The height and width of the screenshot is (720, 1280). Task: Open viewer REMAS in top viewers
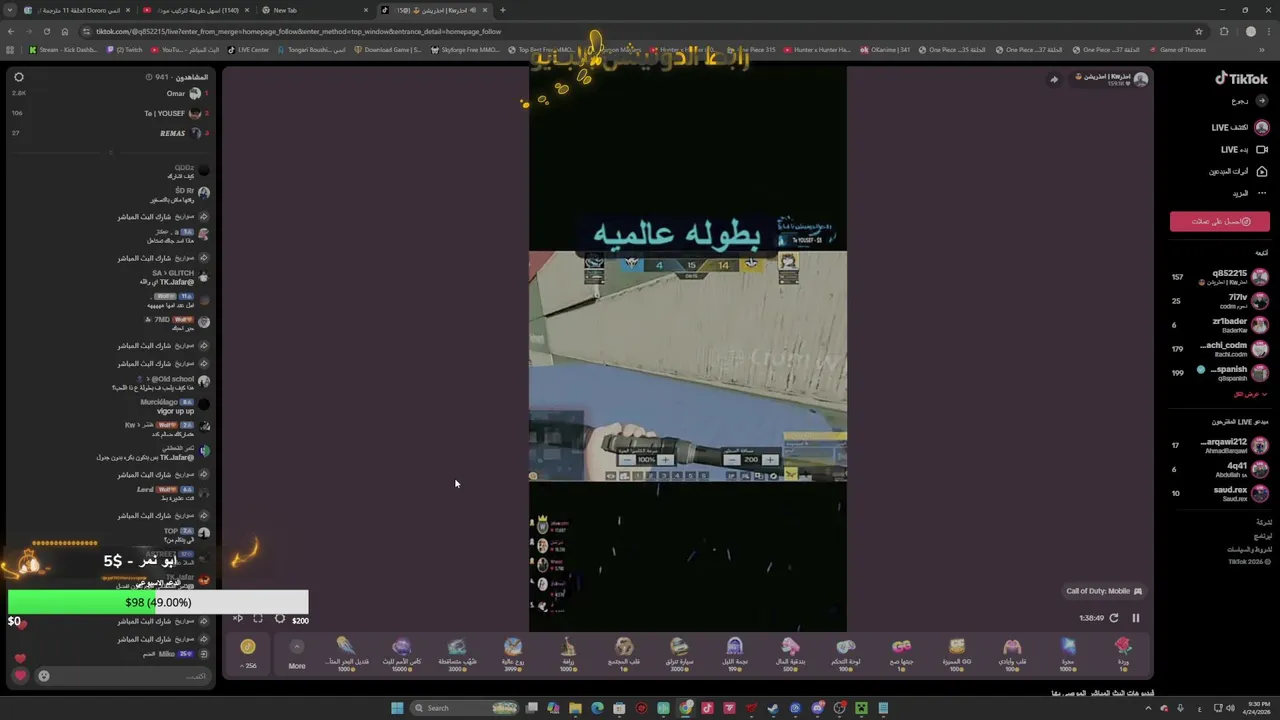tap(183, 133)
